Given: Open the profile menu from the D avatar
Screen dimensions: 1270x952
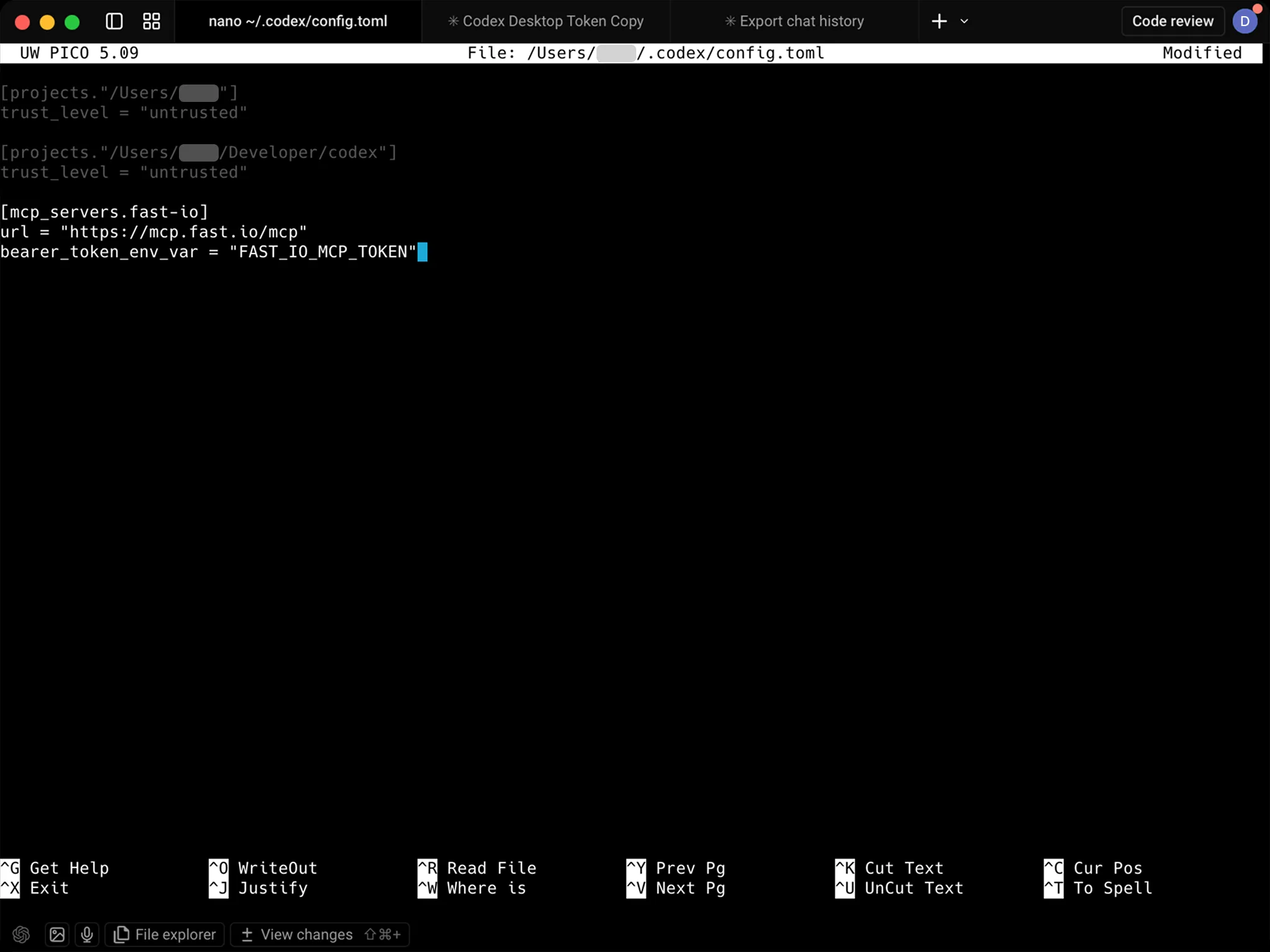Looking at the screenshot, I should tap(1245, 21).
